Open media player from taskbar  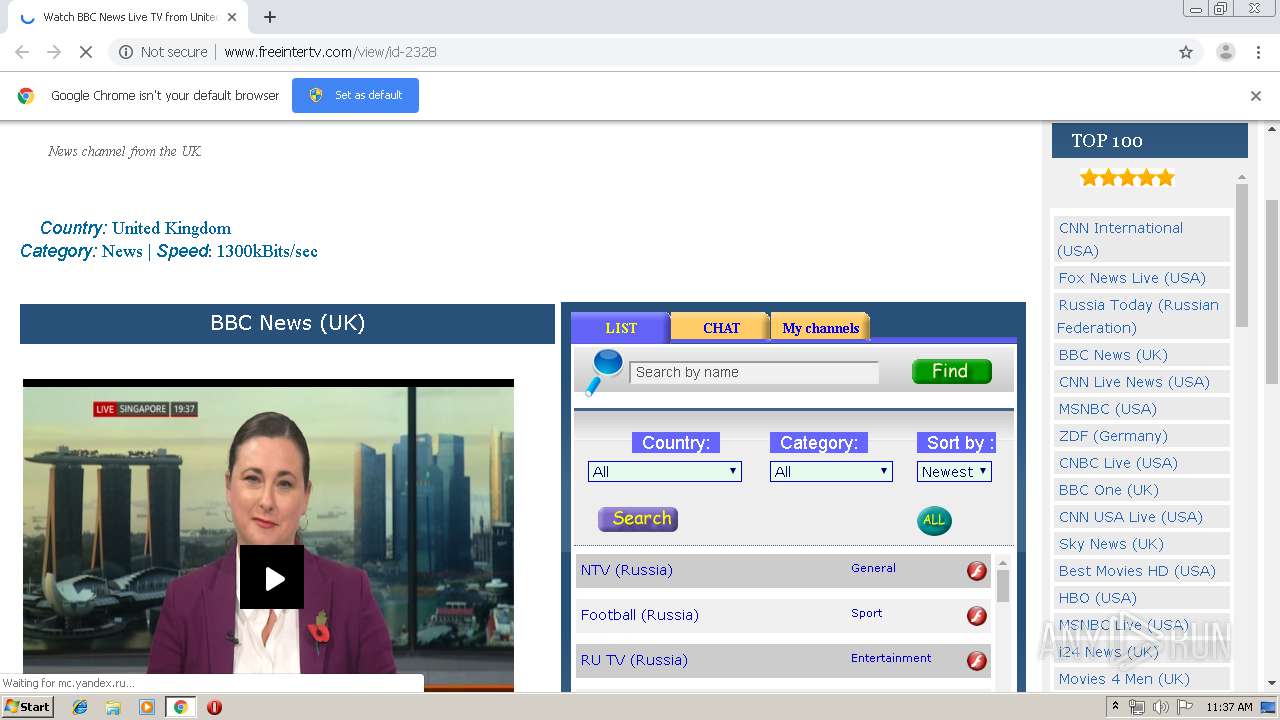(147, 707)
